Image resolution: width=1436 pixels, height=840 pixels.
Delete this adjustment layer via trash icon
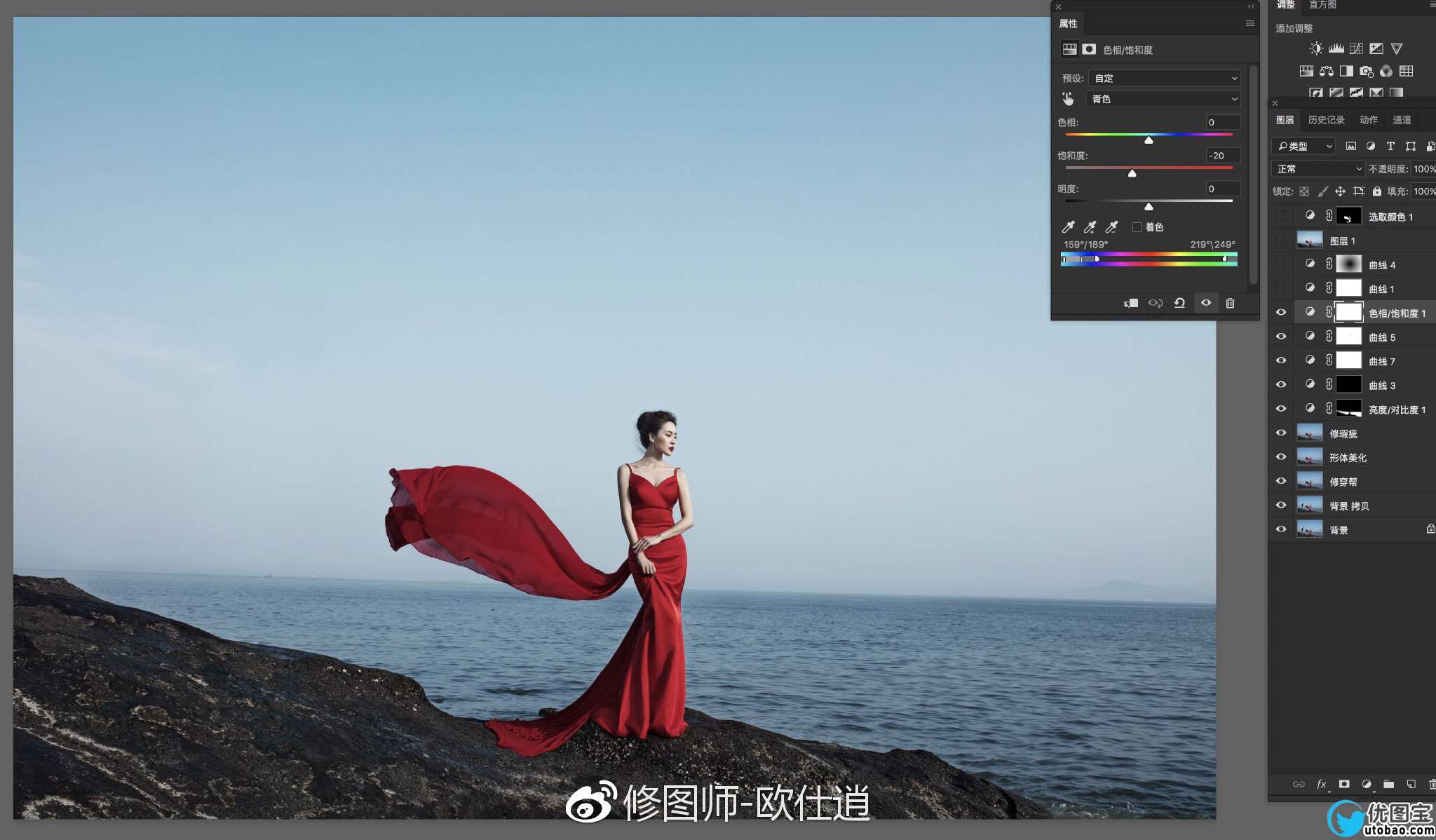coord(1230,303)
